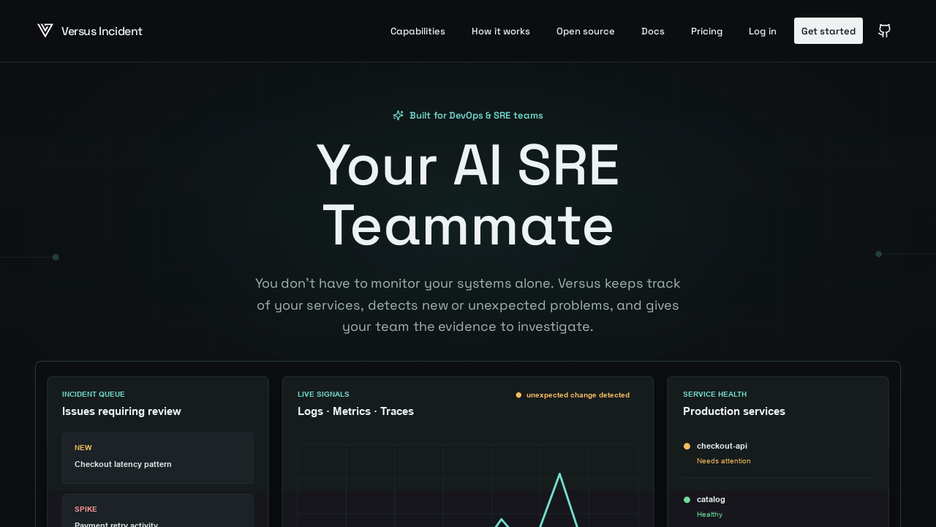Viewport: 936px width, 527px height.
Task: Select the checkout-api service row
Action: click(778, 453)
